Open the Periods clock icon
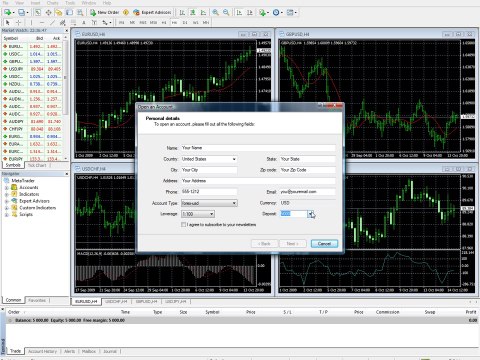Viewport: 480px width, 360px height. tap(277, 12)
